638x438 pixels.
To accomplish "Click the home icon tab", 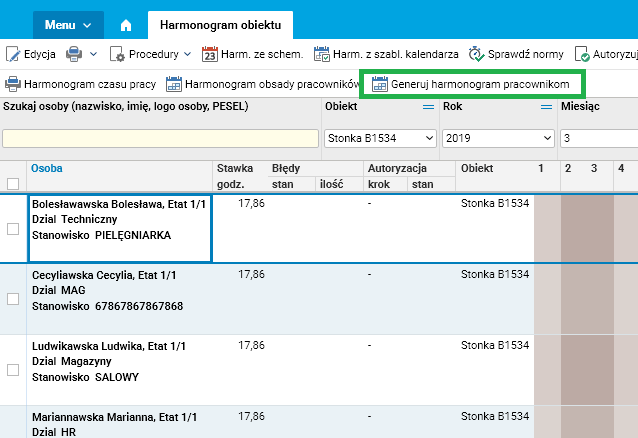I will [125, 24].
